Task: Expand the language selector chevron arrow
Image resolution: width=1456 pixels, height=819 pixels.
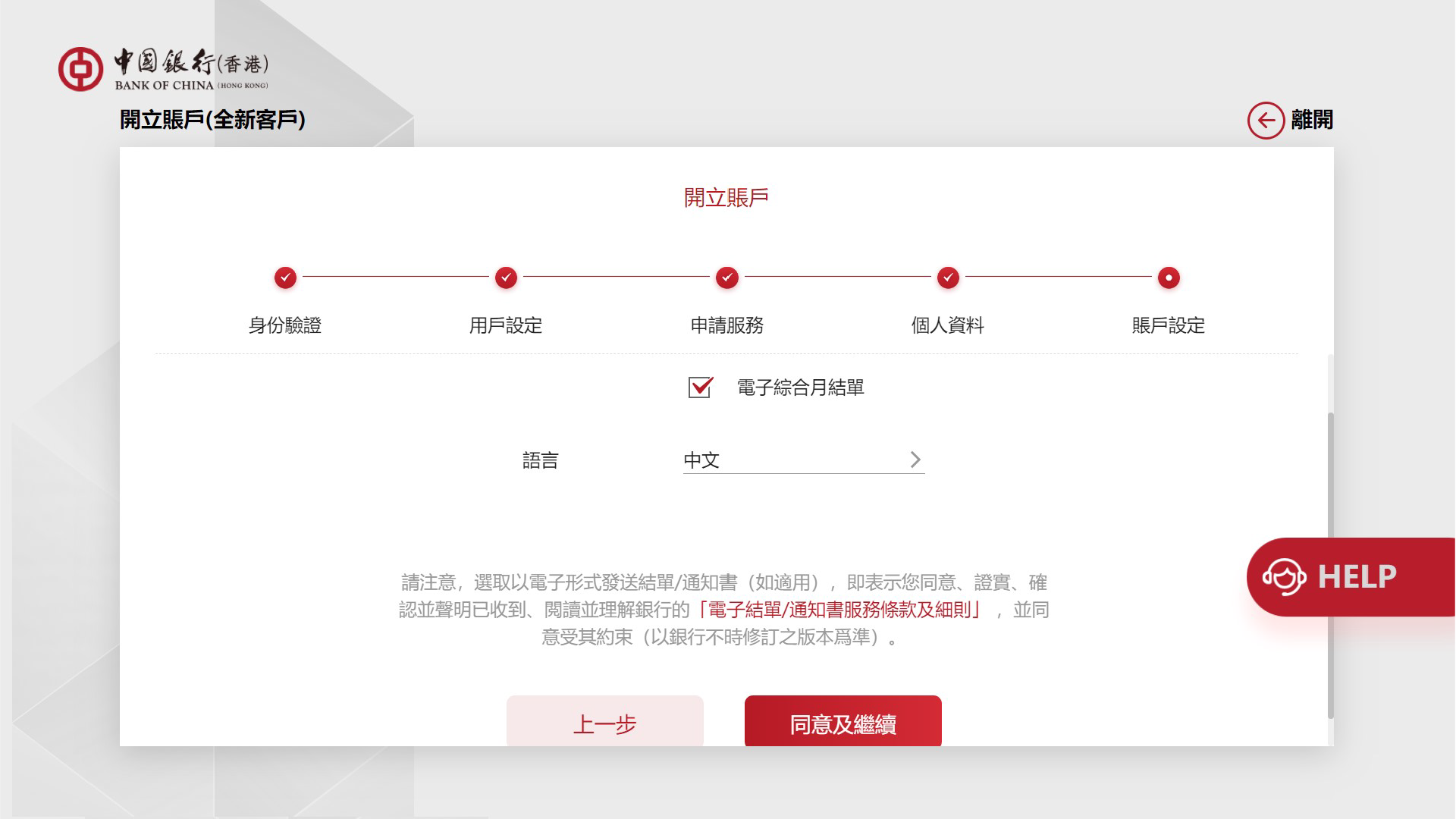Action: pos(915,460)
